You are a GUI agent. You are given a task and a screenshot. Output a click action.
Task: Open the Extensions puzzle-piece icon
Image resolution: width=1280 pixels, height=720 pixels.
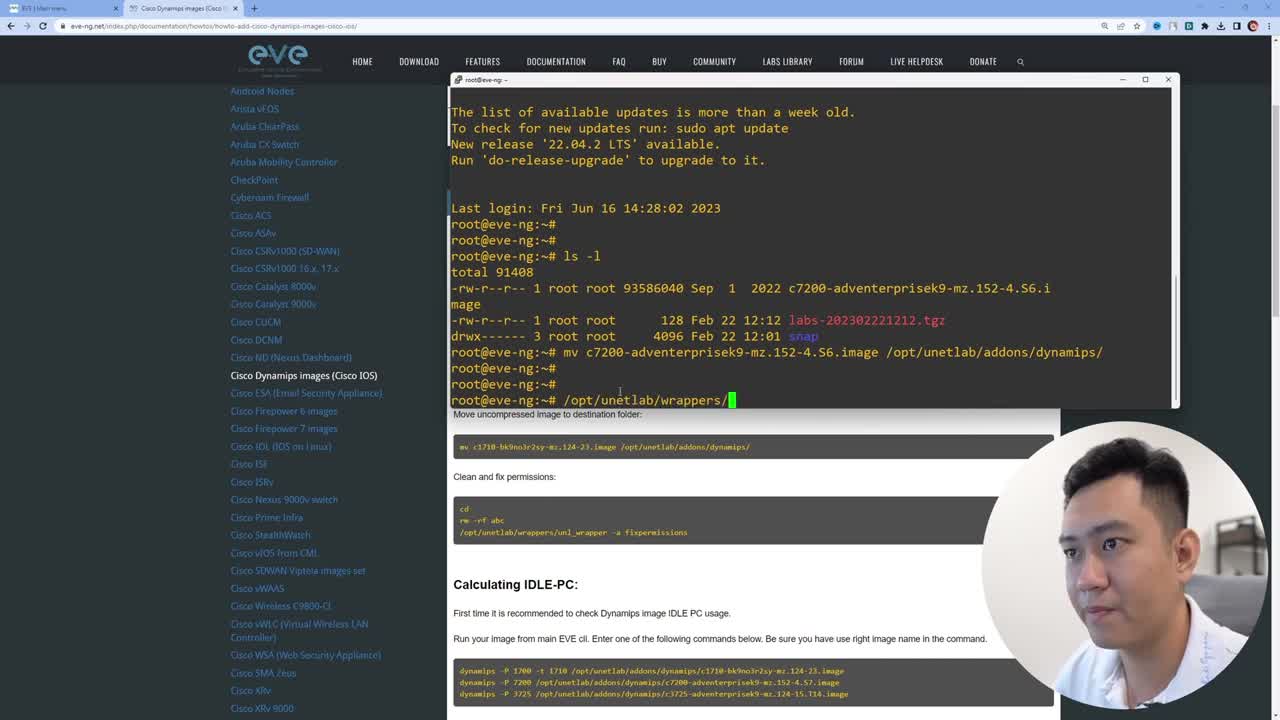pos(1205,26)
